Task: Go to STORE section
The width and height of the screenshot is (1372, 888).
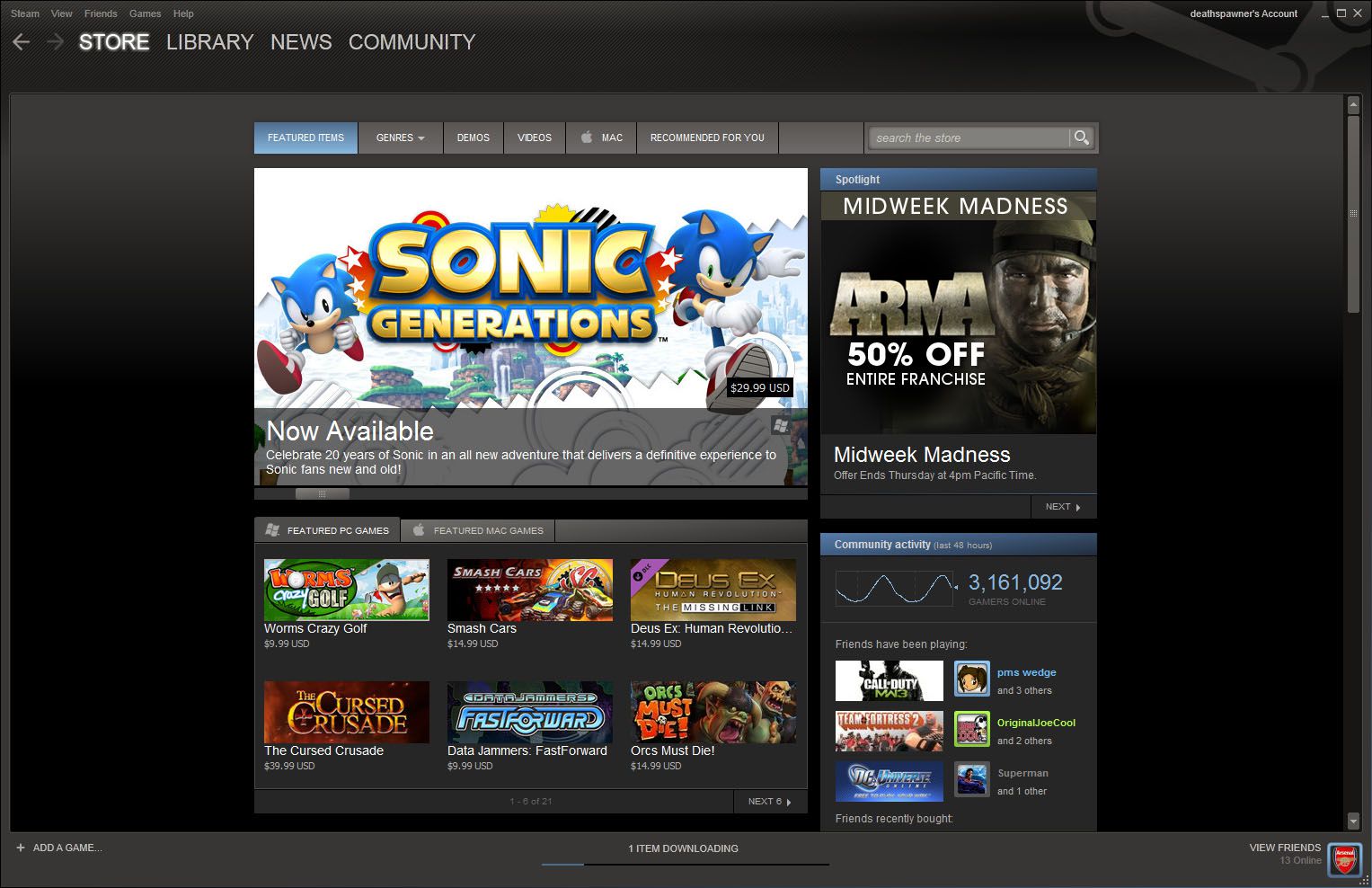Action: [114, 42]
